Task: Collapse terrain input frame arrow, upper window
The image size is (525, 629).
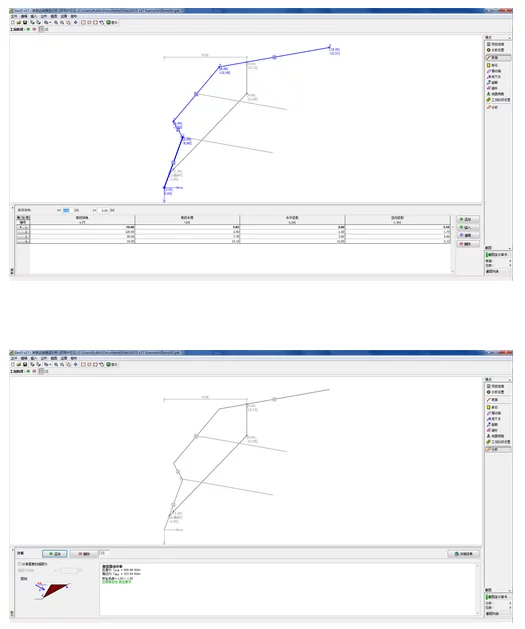Action: point(12,208)
